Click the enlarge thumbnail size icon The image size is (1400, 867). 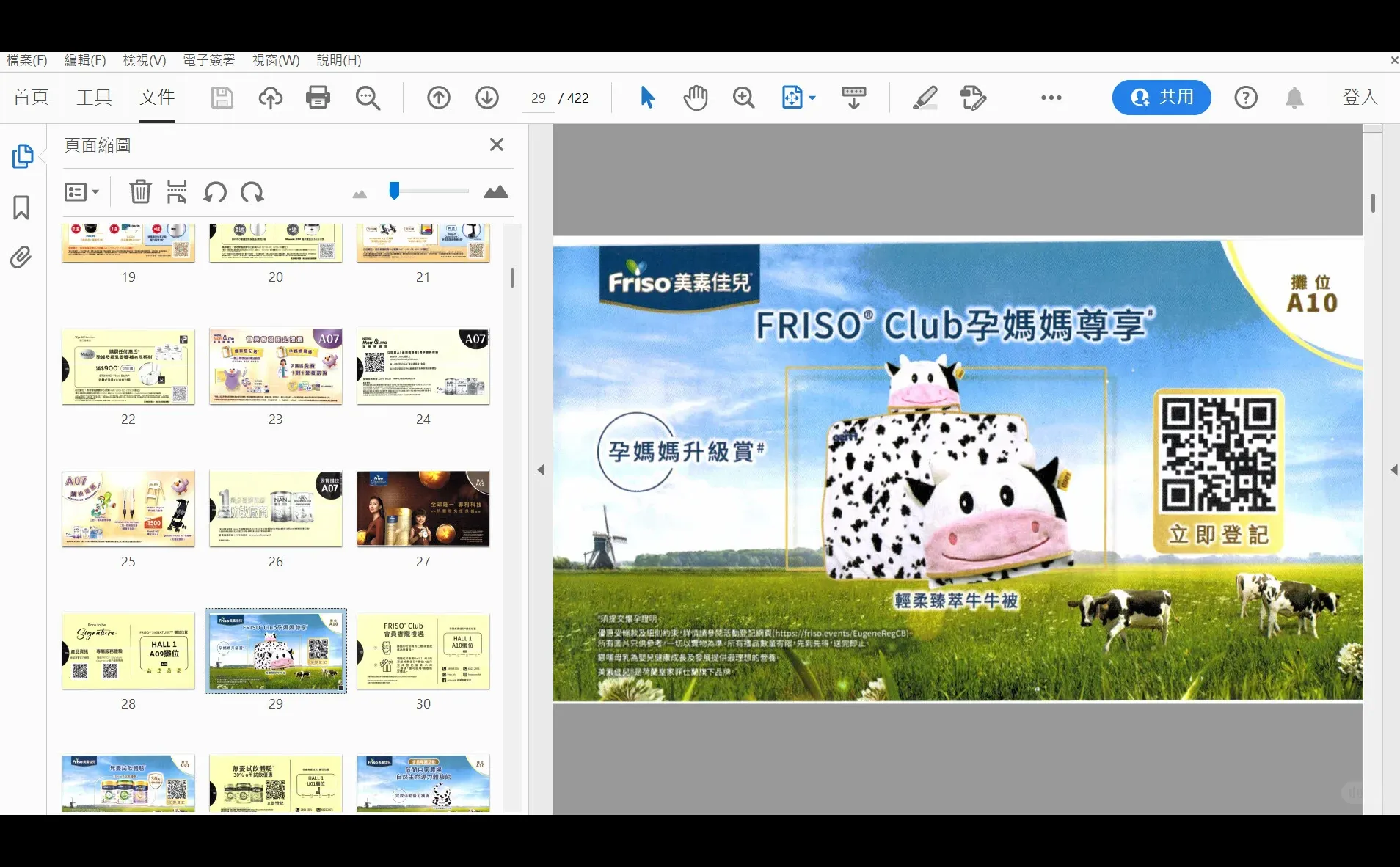point(496,192)
